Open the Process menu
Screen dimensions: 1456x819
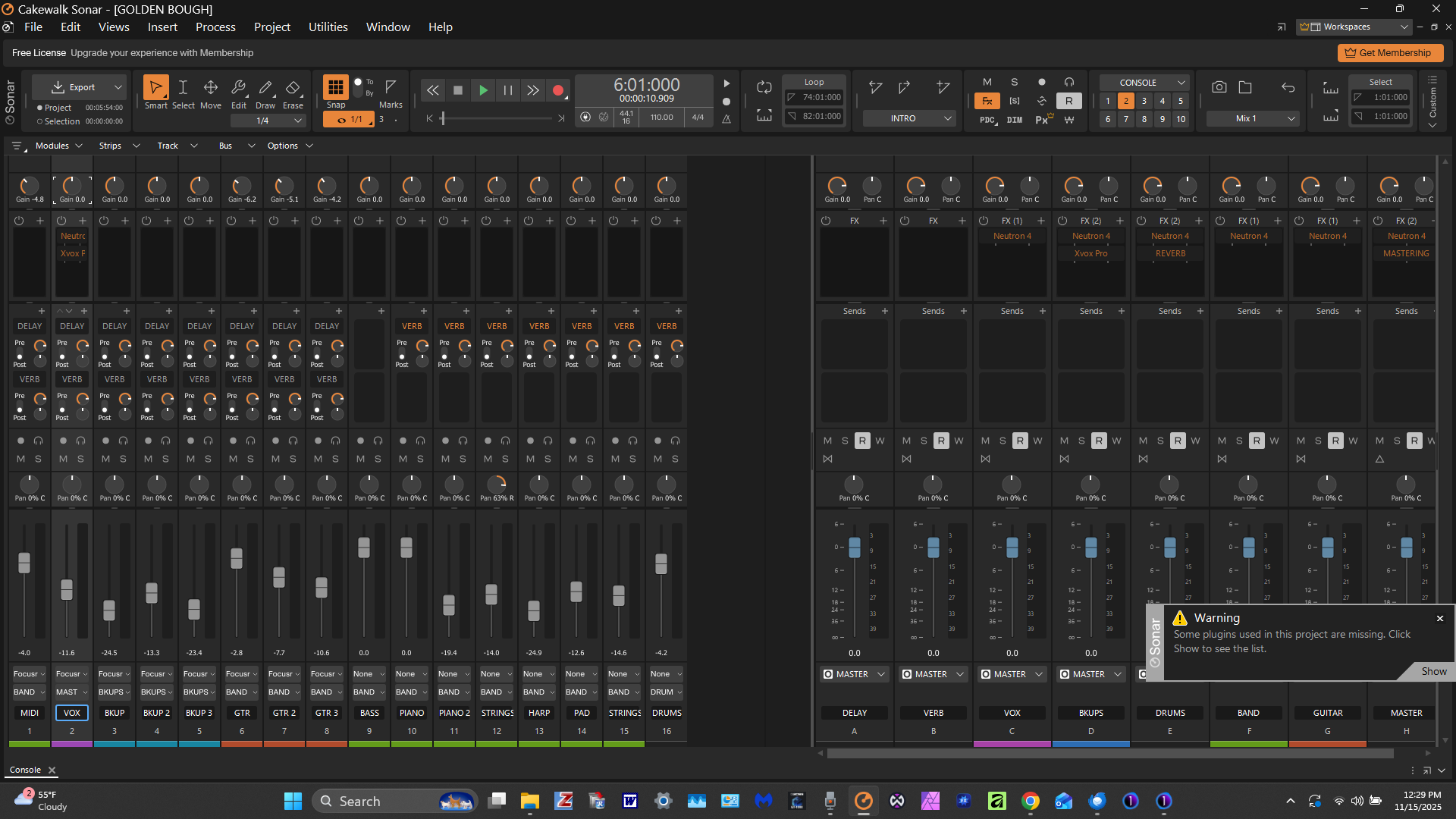pyautogui.click(x=215, y=27)
